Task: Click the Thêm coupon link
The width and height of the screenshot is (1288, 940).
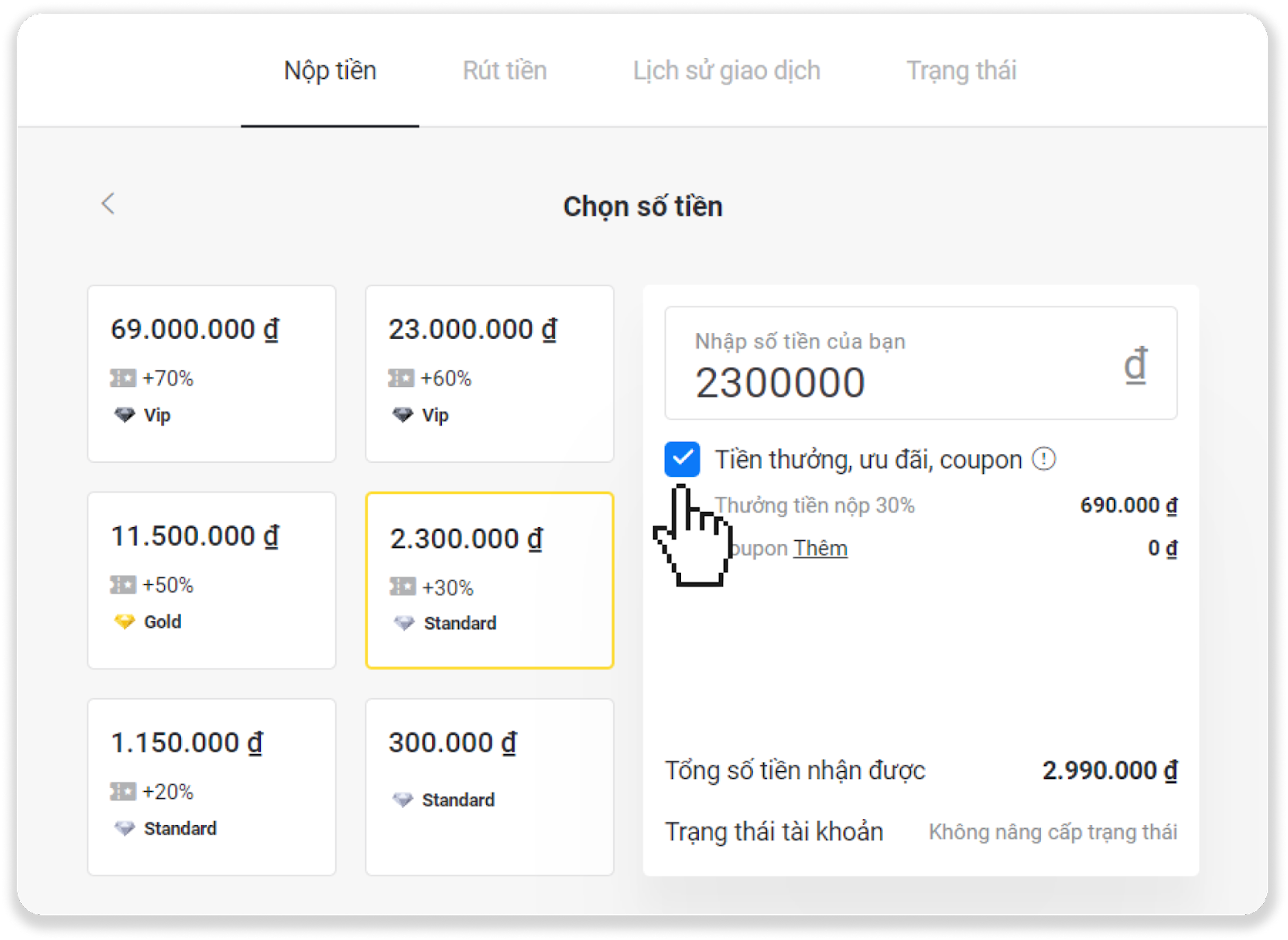Action: [819, 548]
